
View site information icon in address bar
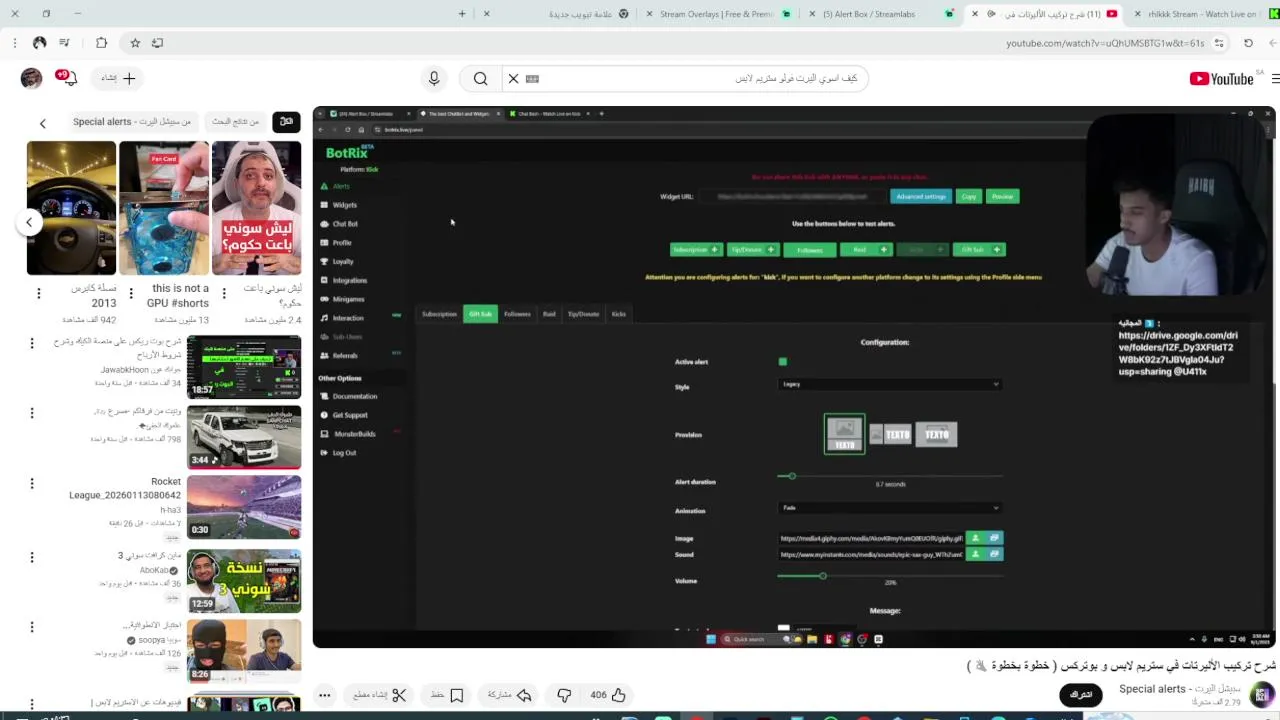click(1219, 43)
